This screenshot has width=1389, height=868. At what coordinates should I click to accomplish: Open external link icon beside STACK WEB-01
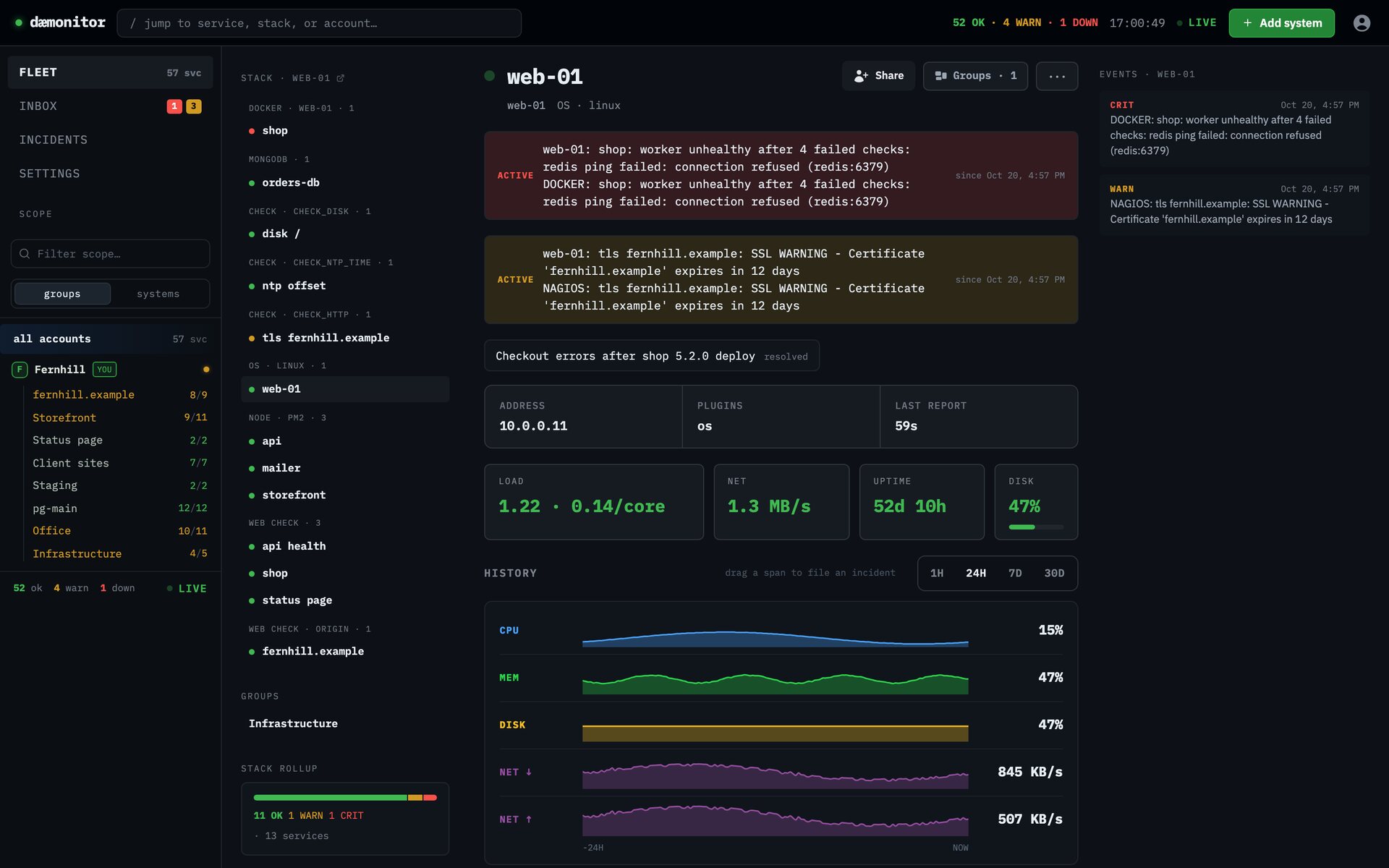tap(340, 78)
